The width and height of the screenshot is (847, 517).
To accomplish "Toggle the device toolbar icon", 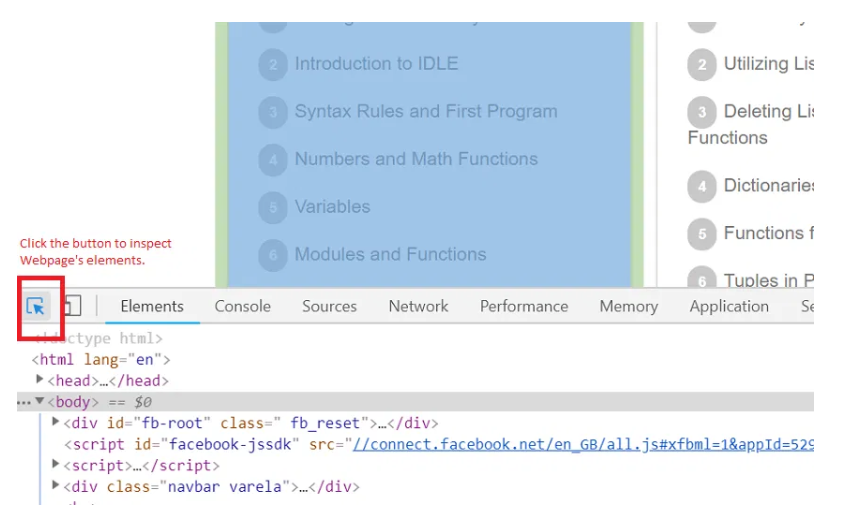I will coord(71,306).
